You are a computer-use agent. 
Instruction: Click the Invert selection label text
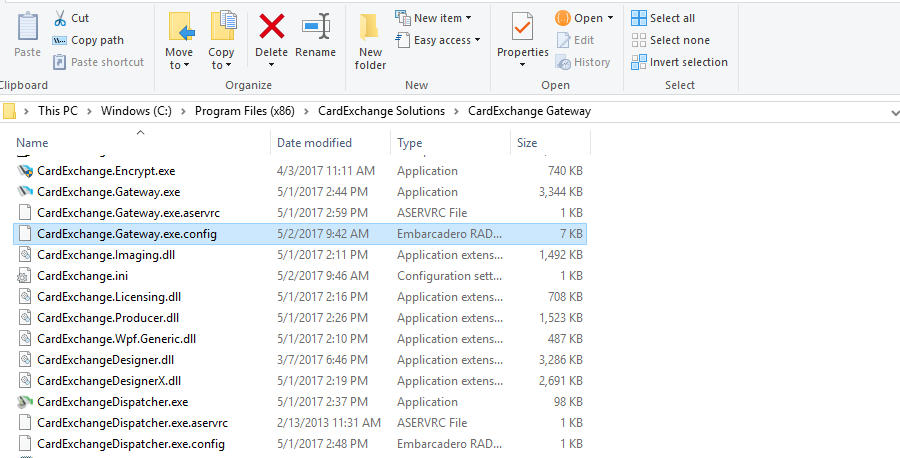tap(689, 62)
